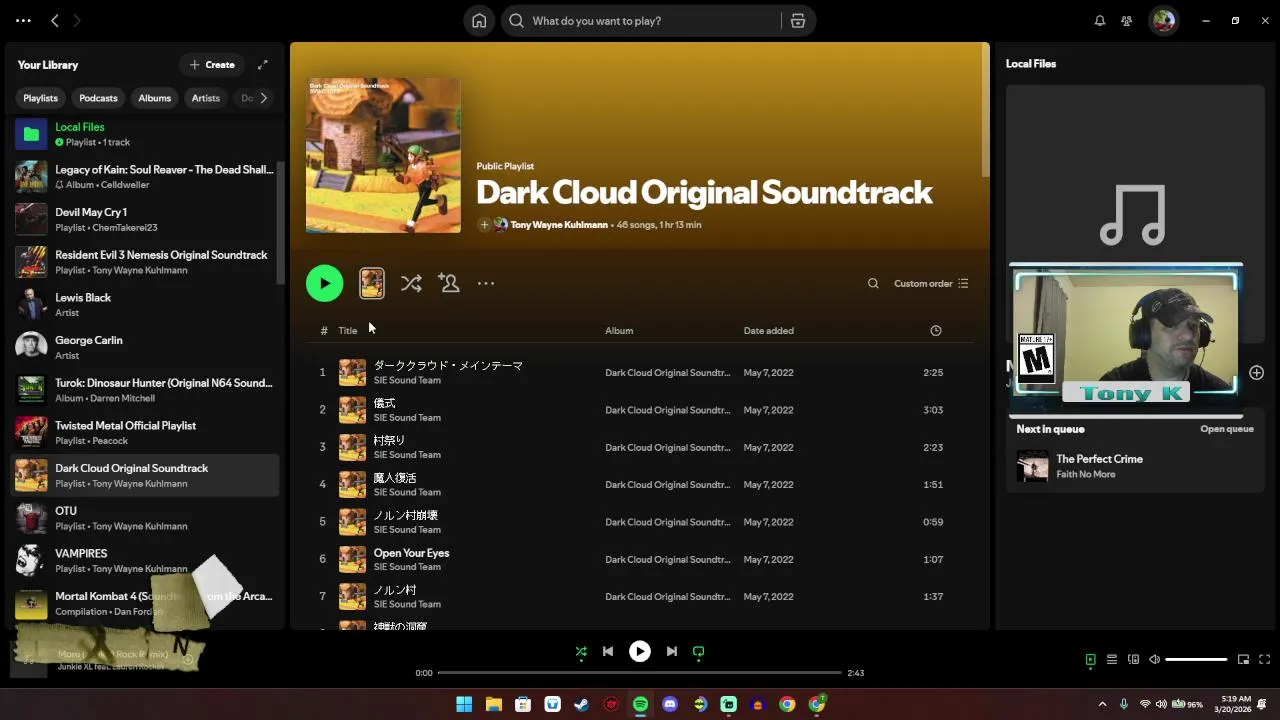
Task: Search within the playlist
Action: 873,284
